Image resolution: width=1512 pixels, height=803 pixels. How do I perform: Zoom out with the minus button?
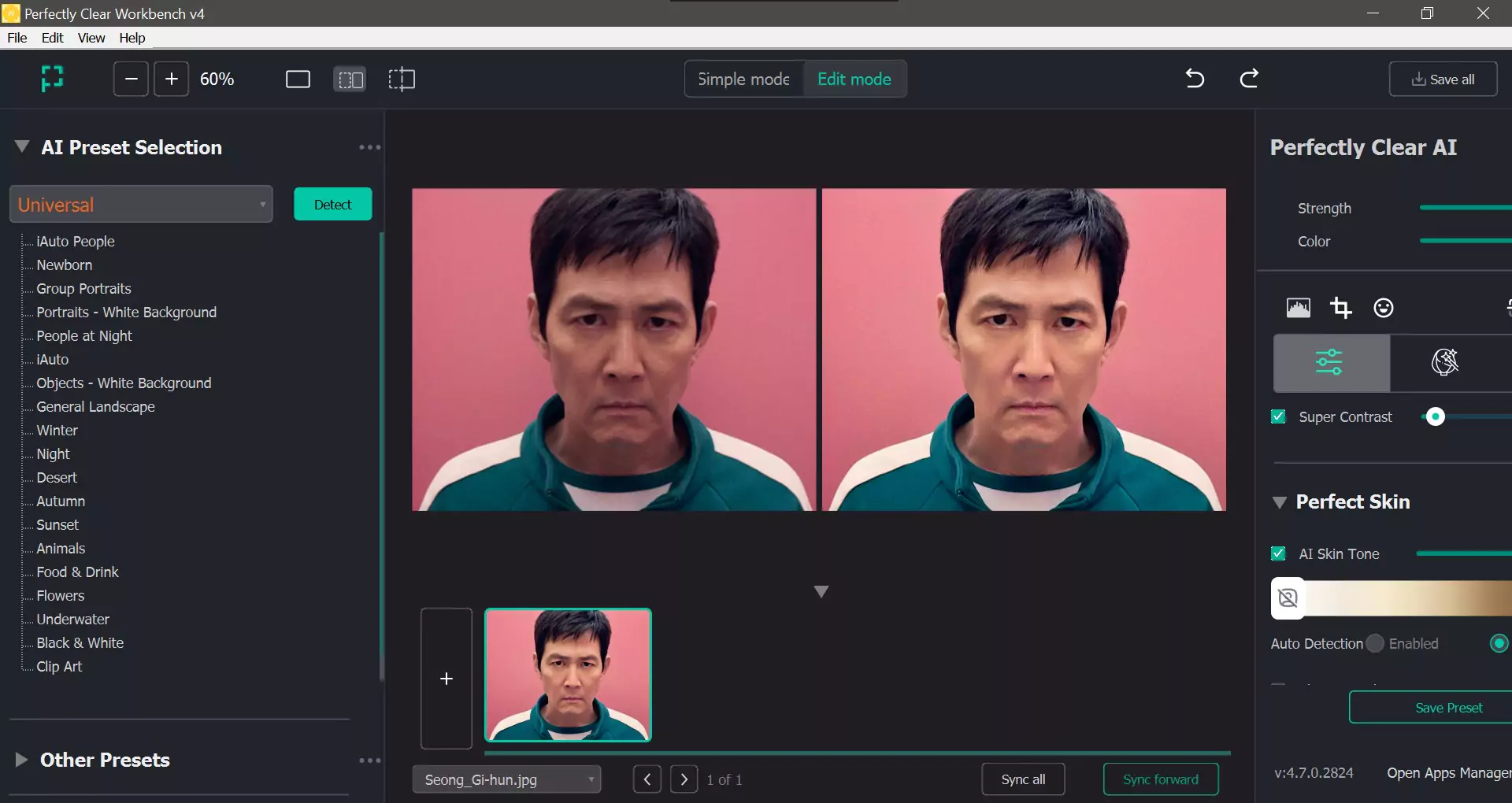(131, 79)
